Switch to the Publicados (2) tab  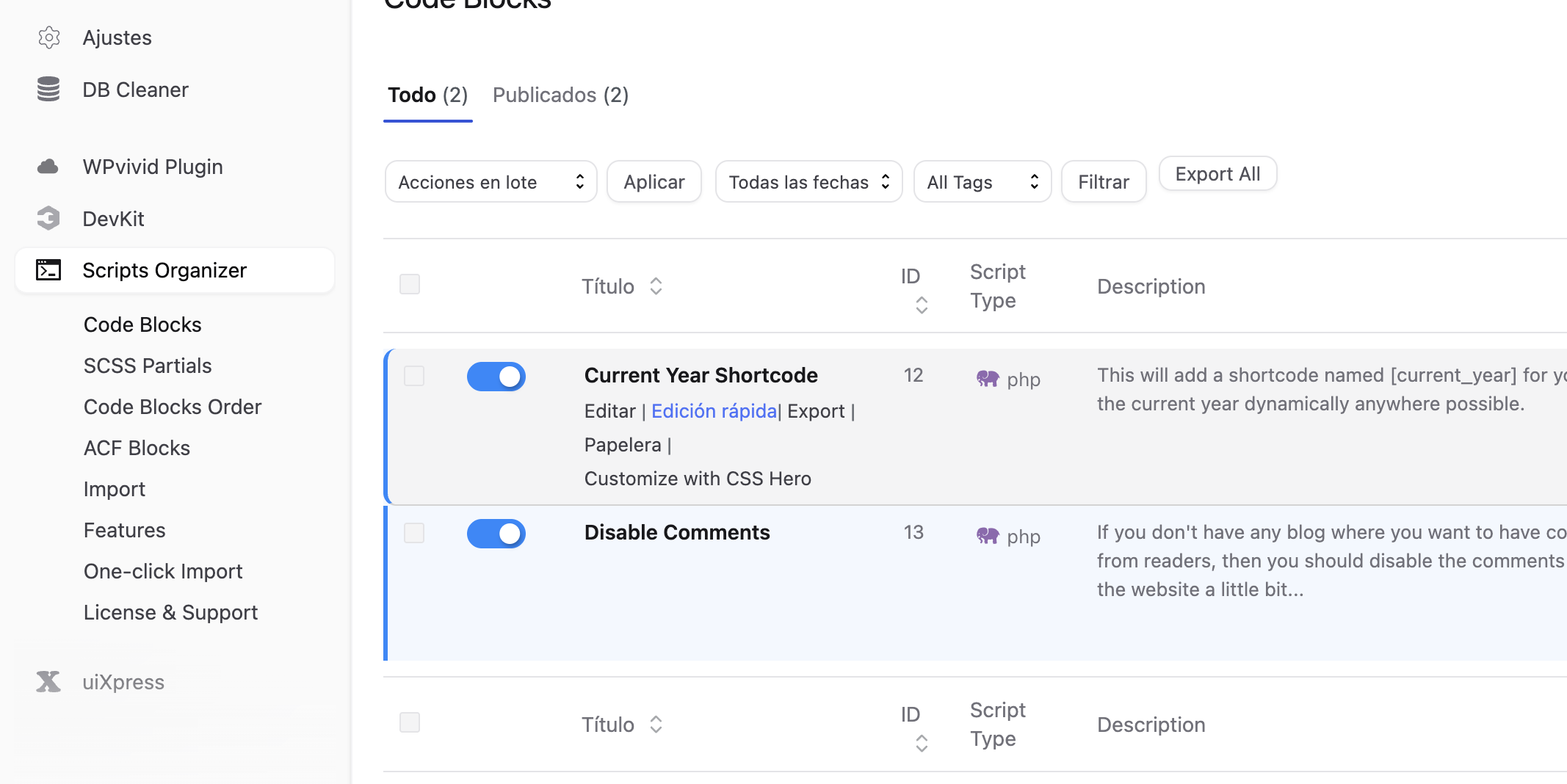point(561,95)
